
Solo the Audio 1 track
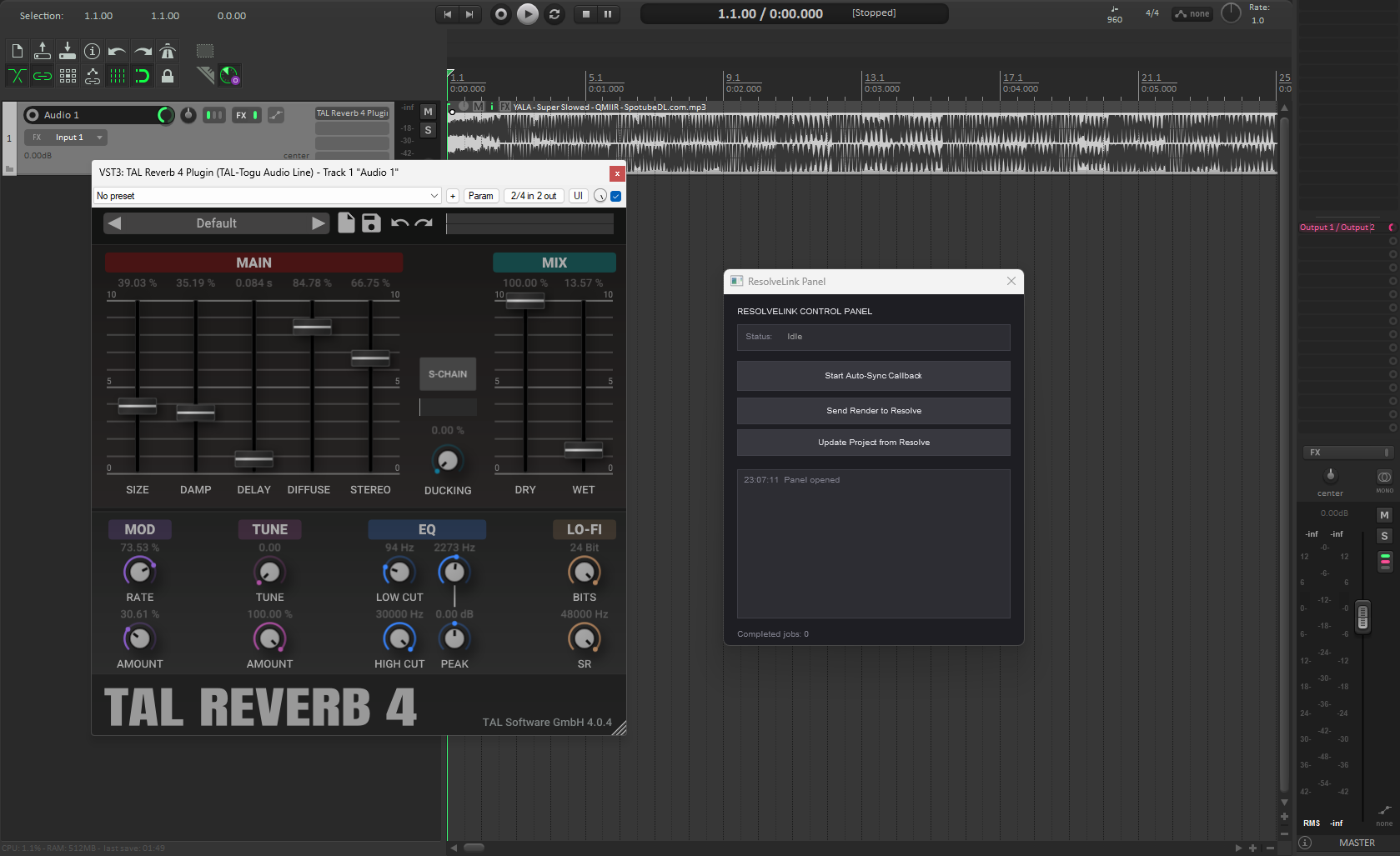click(428, 130)
